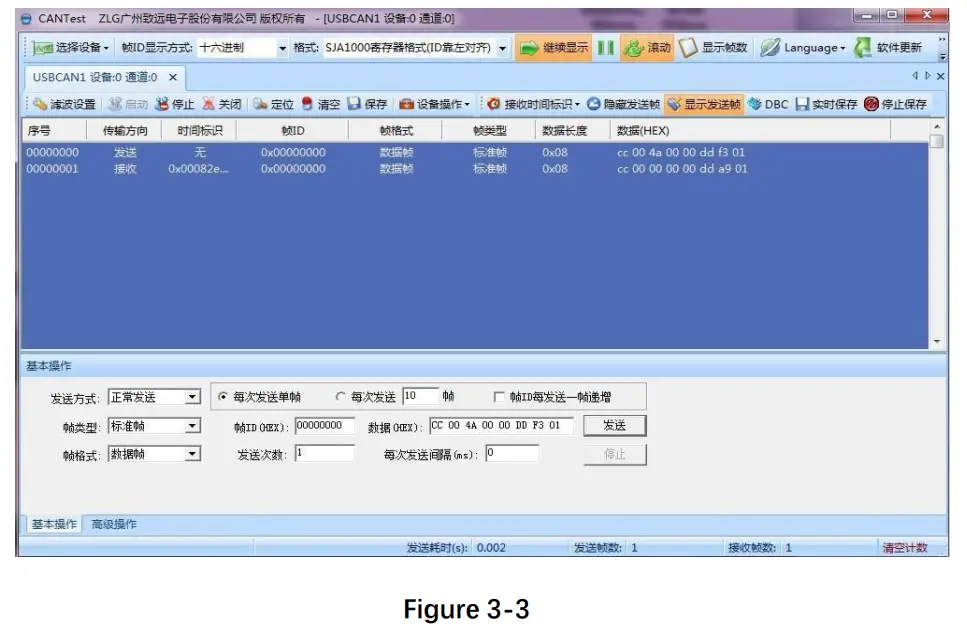Screen dimensions: 967x634
Task: Click 清空计数 in the status bar
Action: click(905, 548)
